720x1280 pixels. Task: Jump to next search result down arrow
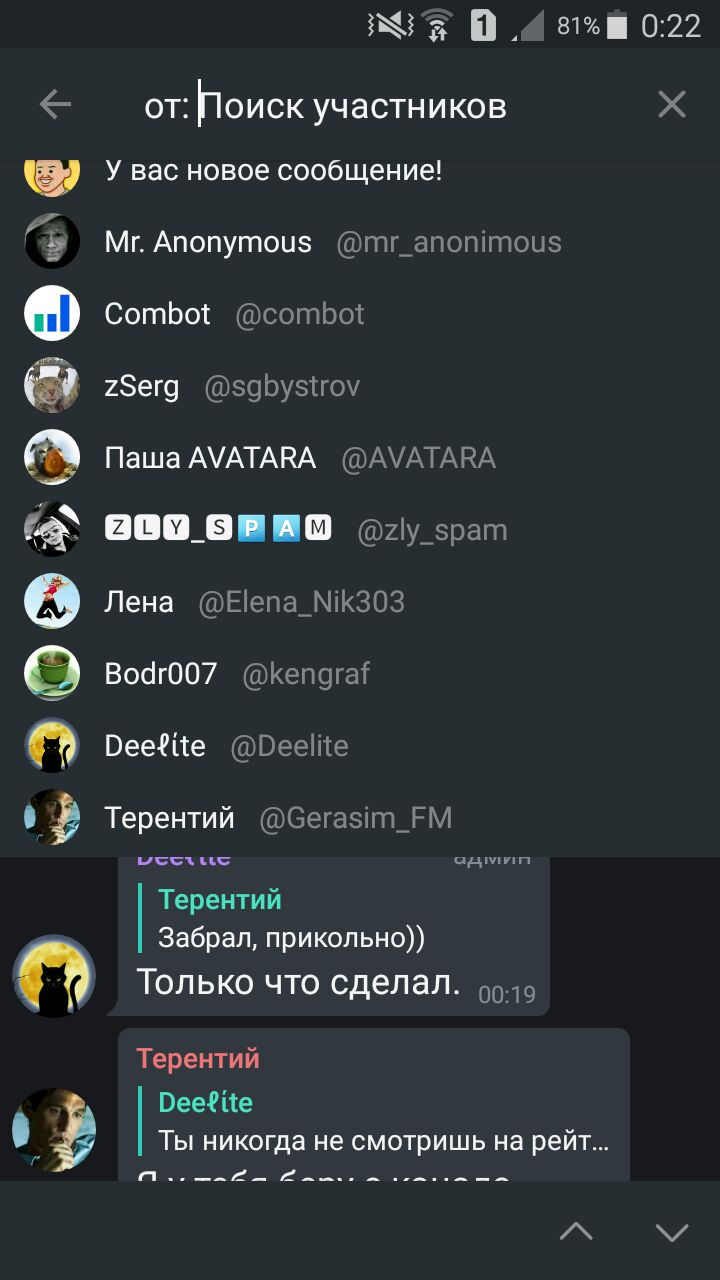pyautogui.click(x=672, y=1231)
